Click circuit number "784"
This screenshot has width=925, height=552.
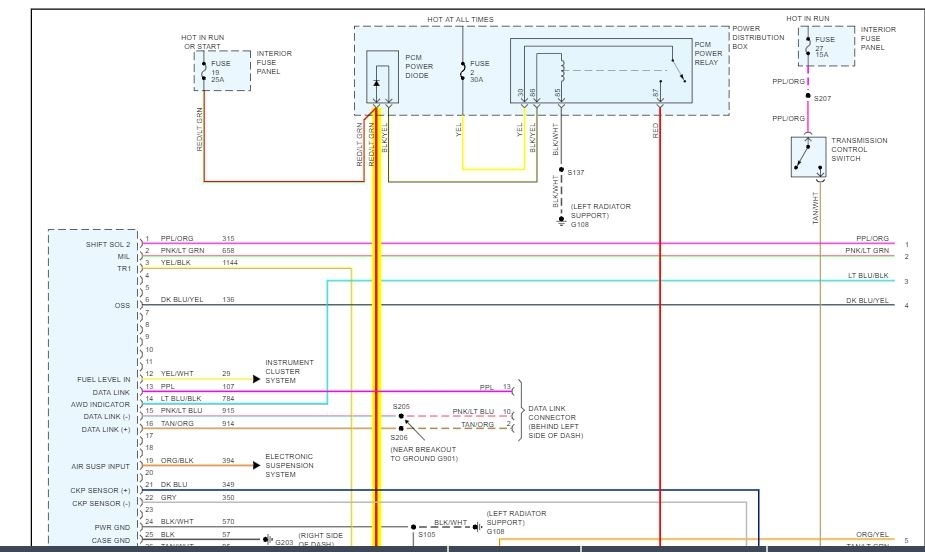pos(228,398)
